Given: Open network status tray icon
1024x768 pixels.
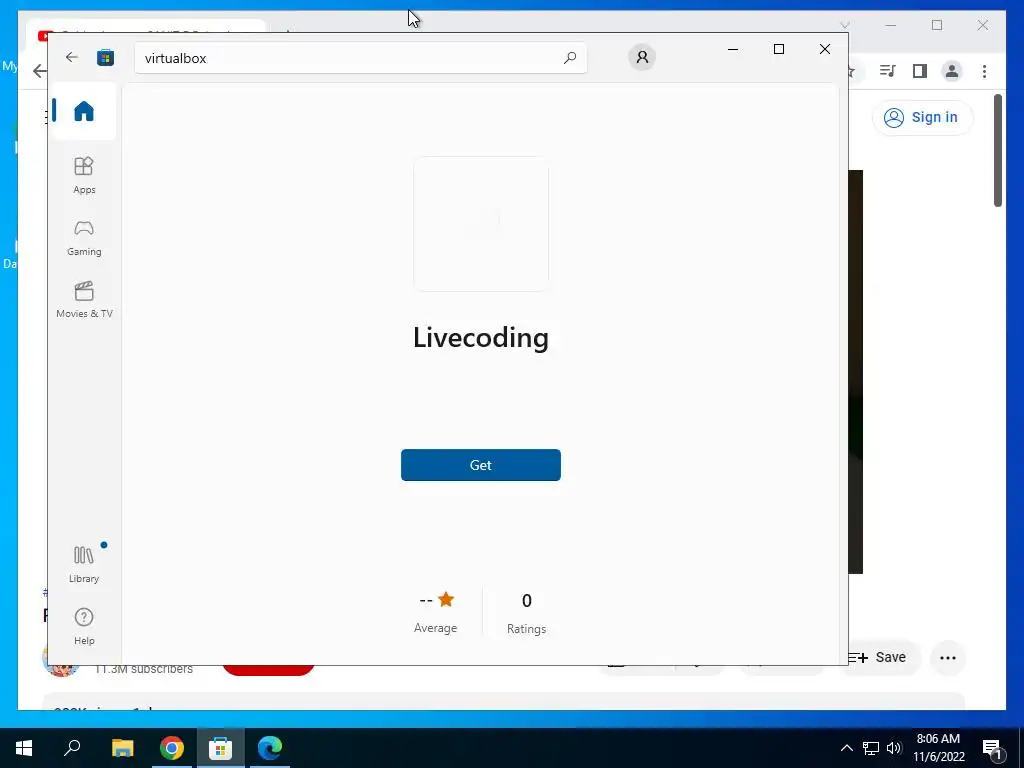Looking at the screenshot, I should 871,748.
